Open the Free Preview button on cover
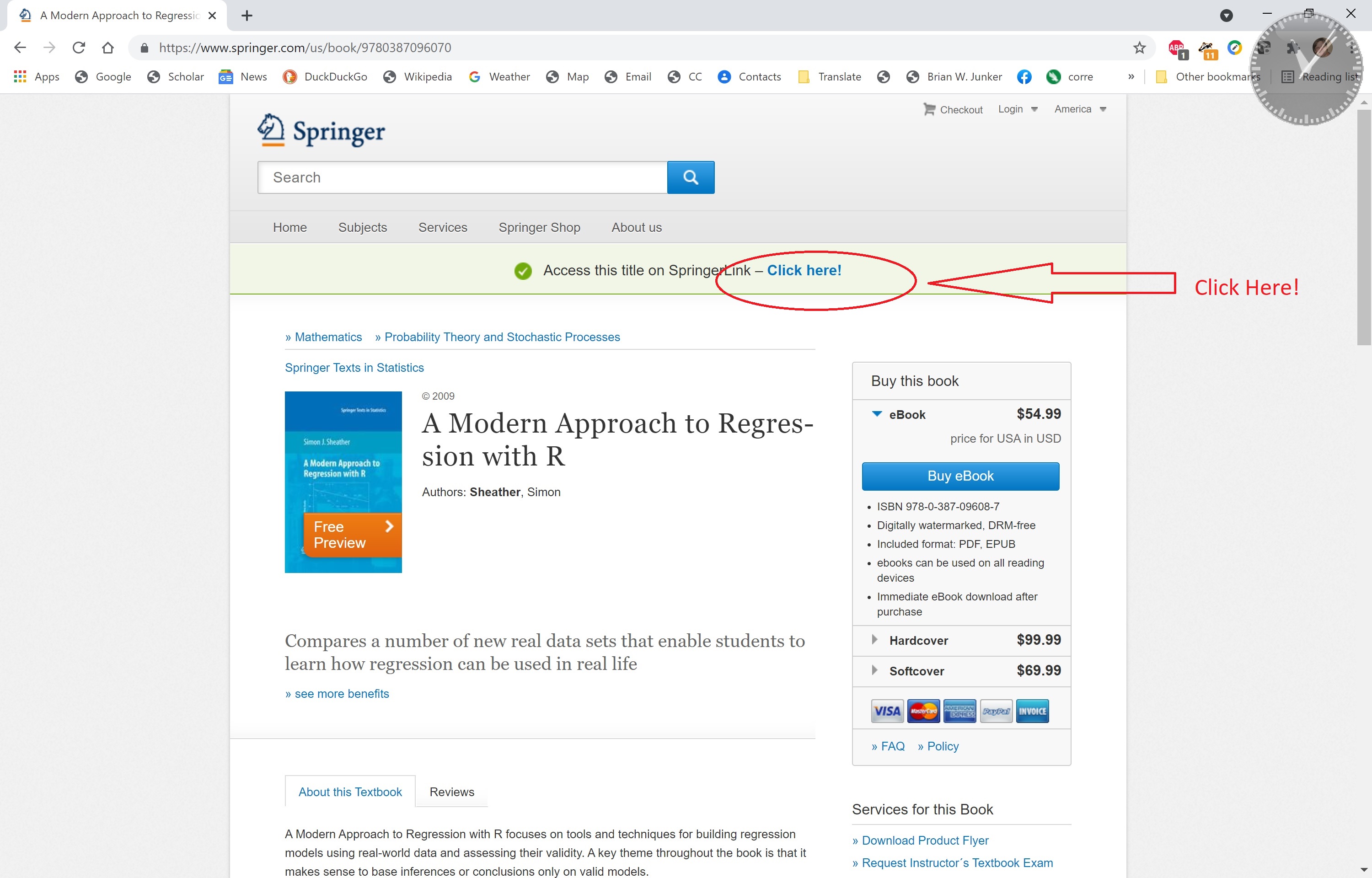Viewport: 1372px width, 878px height. pyautogui.click(x=352, y=535)
